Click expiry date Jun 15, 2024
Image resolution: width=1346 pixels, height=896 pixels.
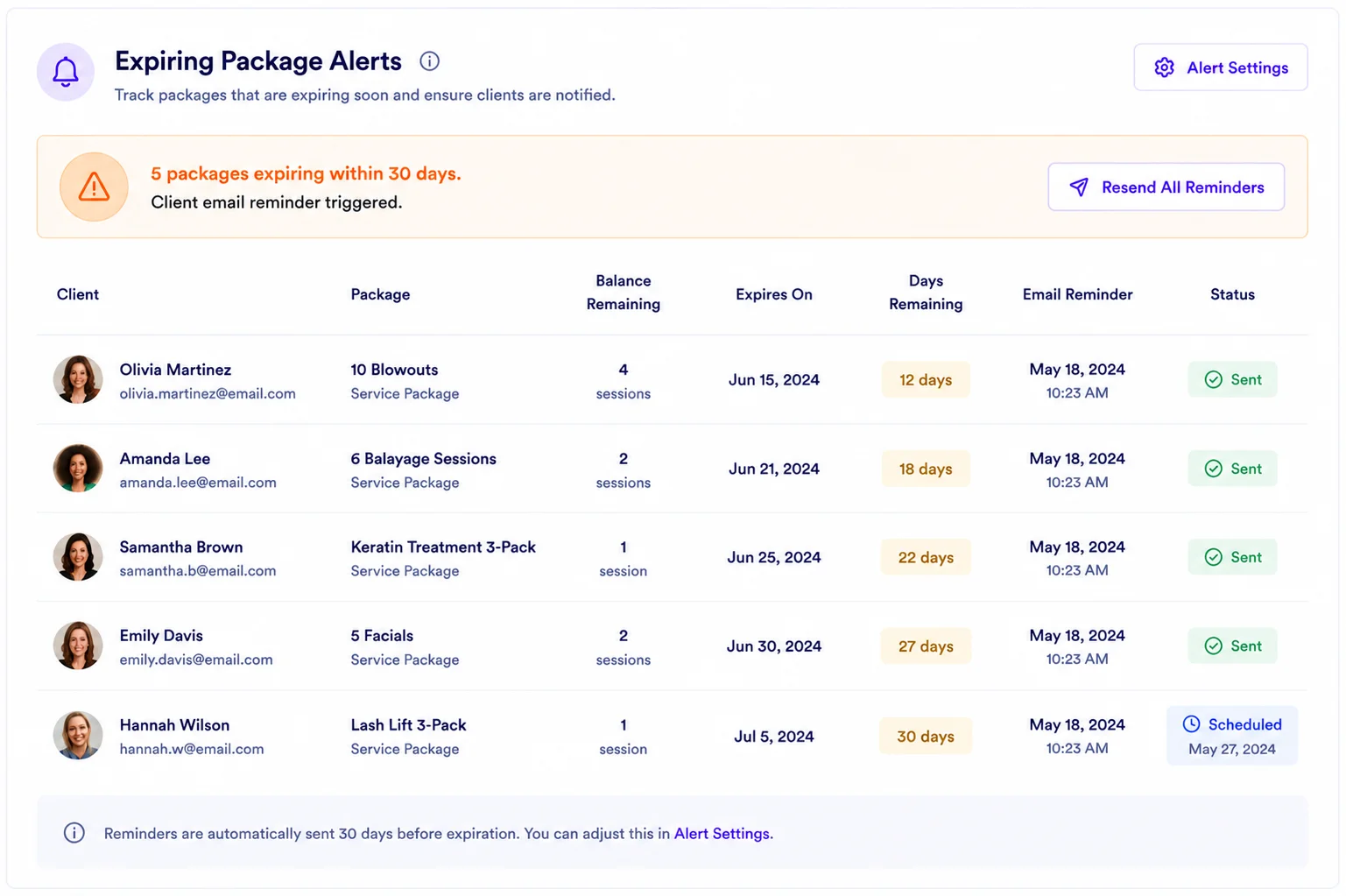pyautogui.click(x=773, y=379)
